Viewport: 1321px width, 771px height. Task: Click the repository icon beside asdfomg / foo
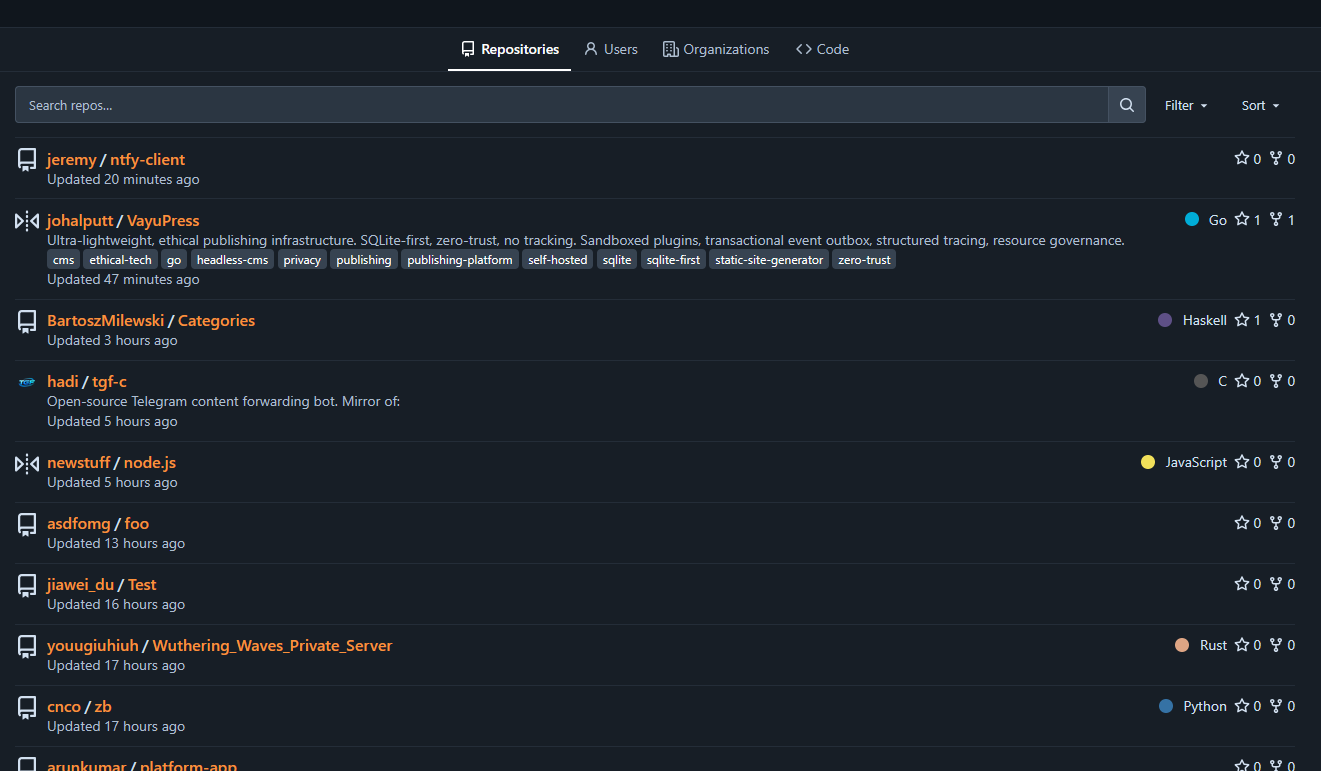pos(27,524)
